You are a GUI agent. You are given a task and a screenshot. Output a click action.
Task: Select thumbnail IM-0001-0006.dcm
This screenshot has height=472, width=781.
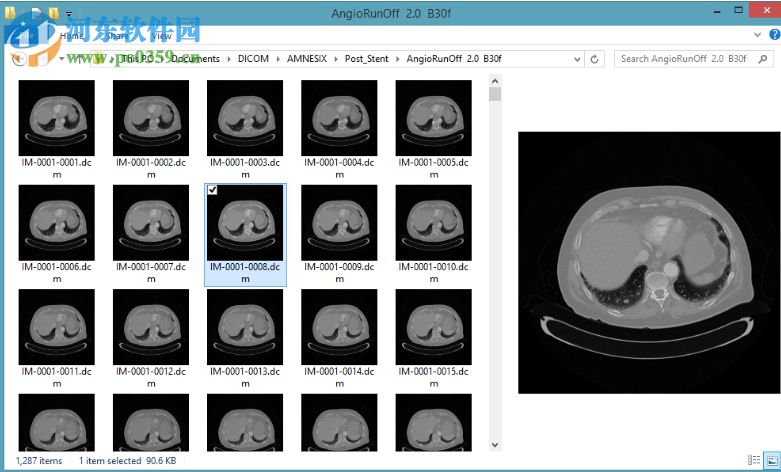[56, 223]
